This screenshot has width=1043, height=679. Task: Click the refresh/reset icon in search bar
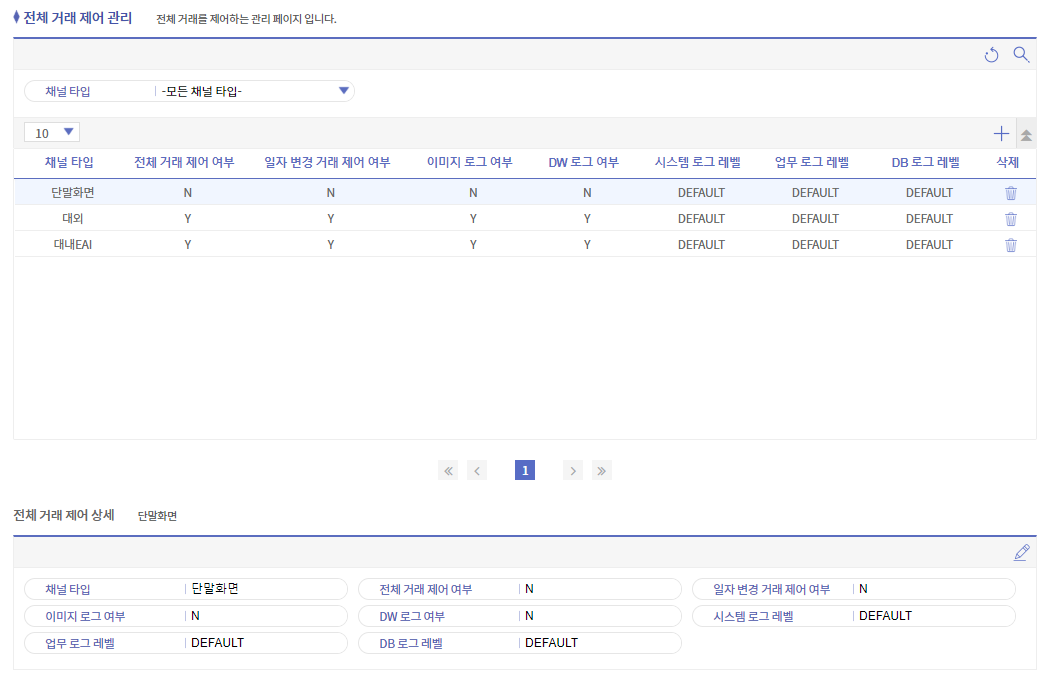pyautogui.click(x=991, y=55)
